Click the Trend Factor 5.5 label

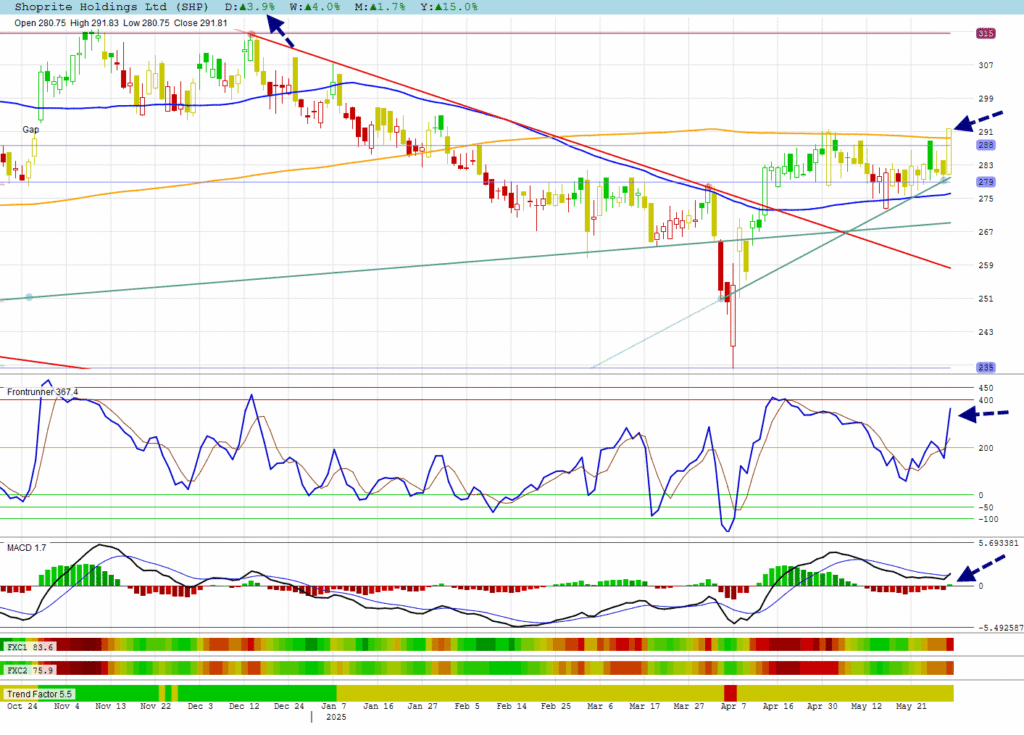click(39, 694)
